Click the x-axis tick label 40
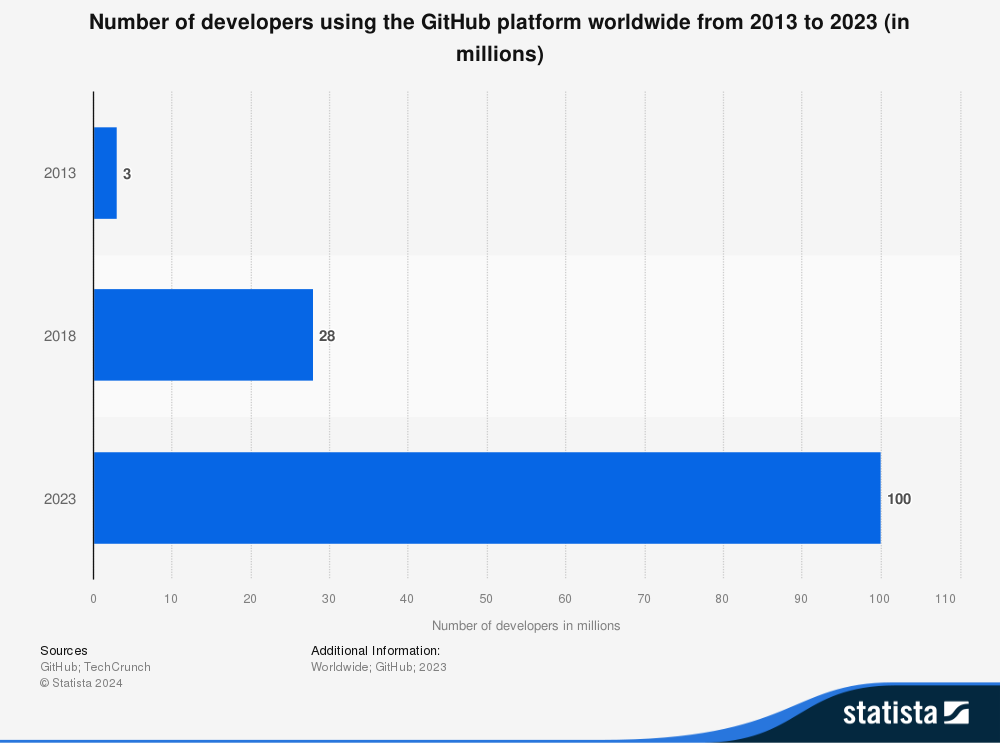Screen dimensions: 1000x743 (x=407, y=598)
